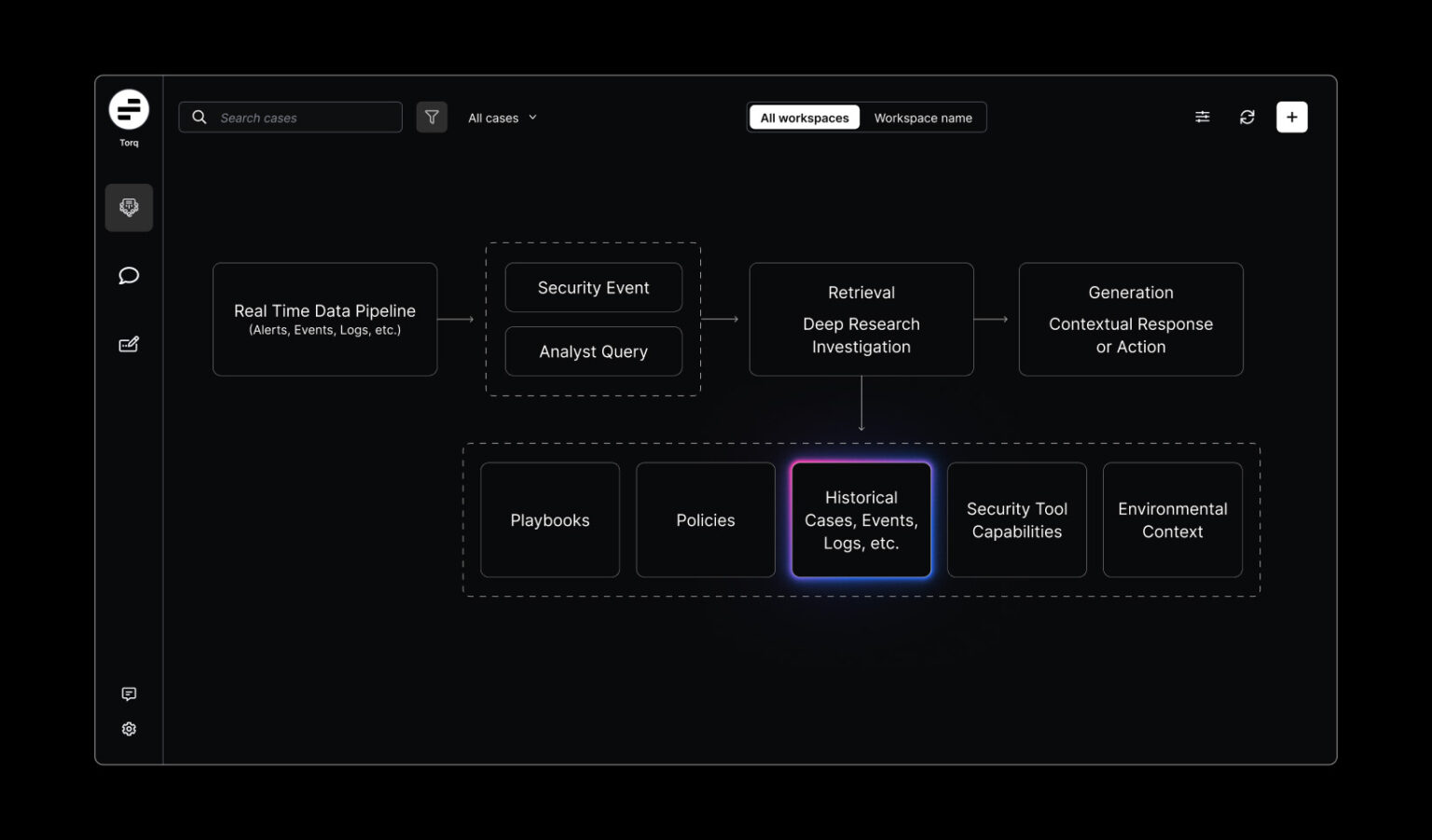The image size is (1432, 840).
Task: Click the plus add button
Action: tap(1291, 117)
